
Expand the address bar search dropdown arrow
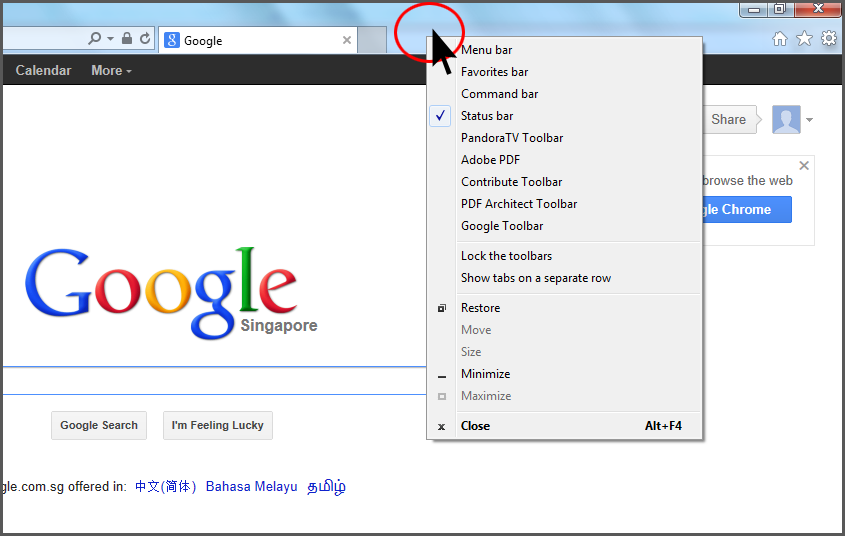110,38
